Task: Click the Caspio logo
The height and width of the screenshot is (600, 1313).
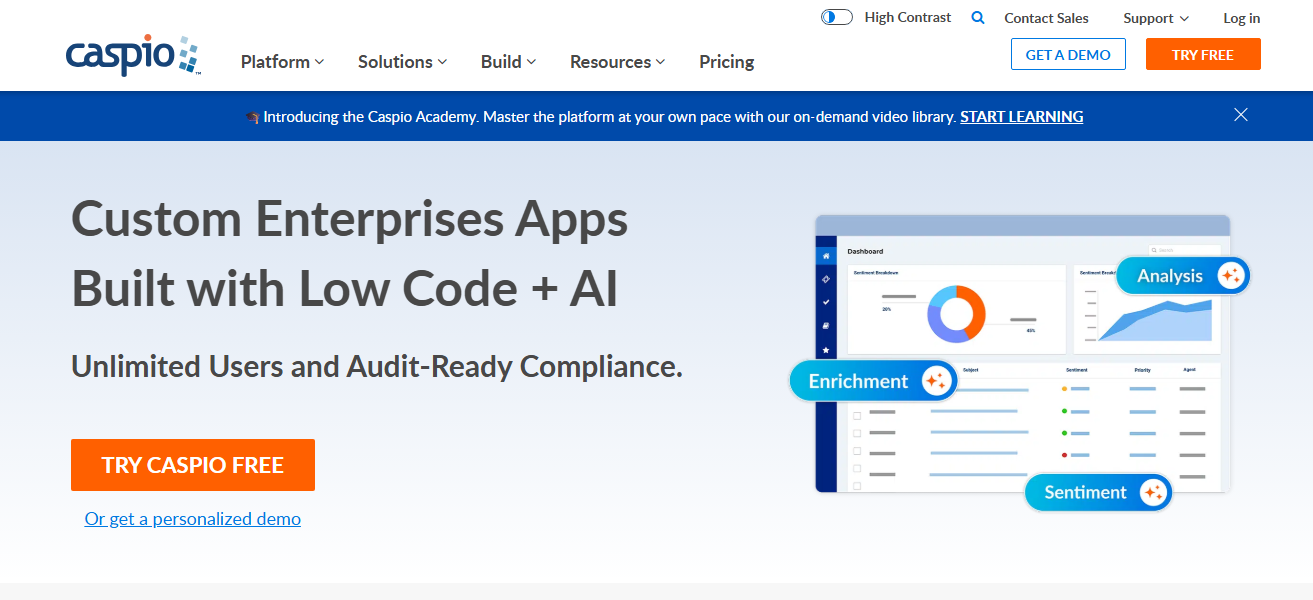Action: pyautogui.click(x=133, y=56)
